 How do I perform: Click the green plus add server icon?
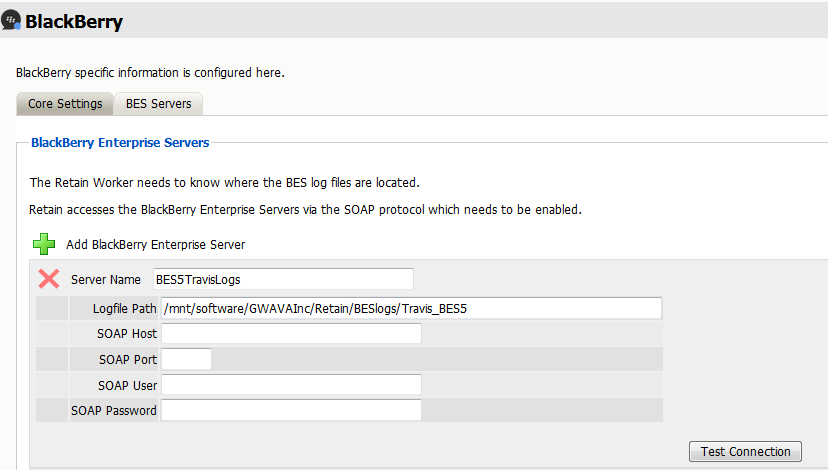pos(44,244)
